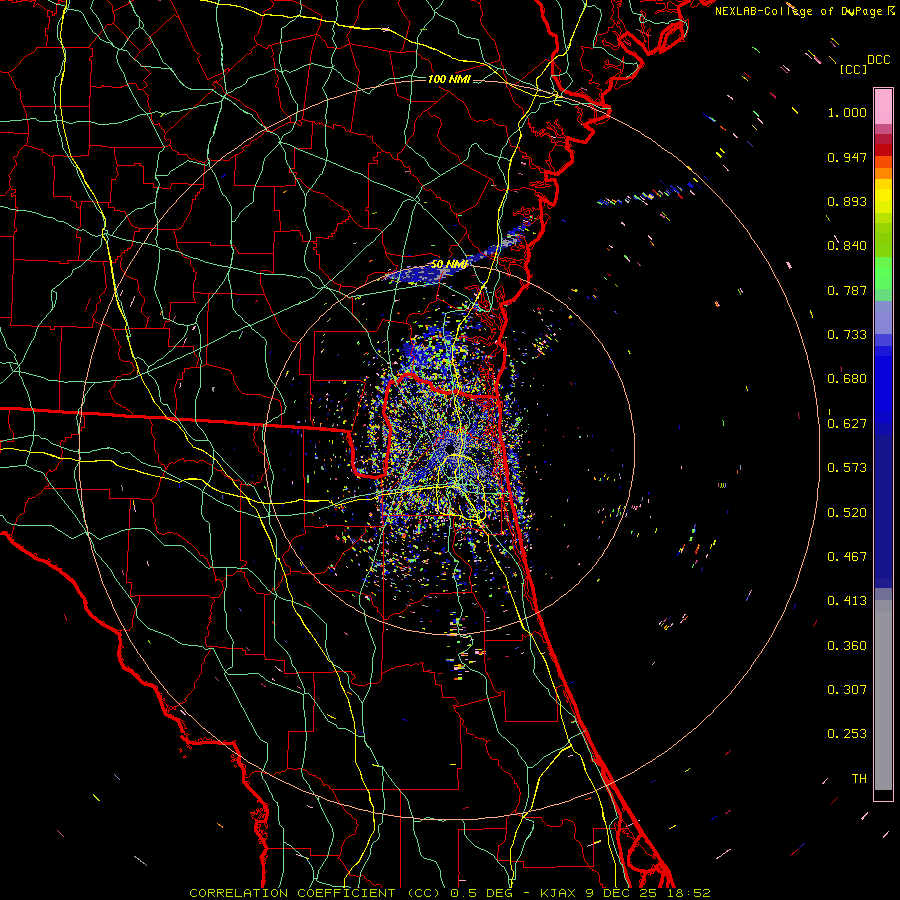
Task: Click the TH threshold label
Action: pos(859,779)
